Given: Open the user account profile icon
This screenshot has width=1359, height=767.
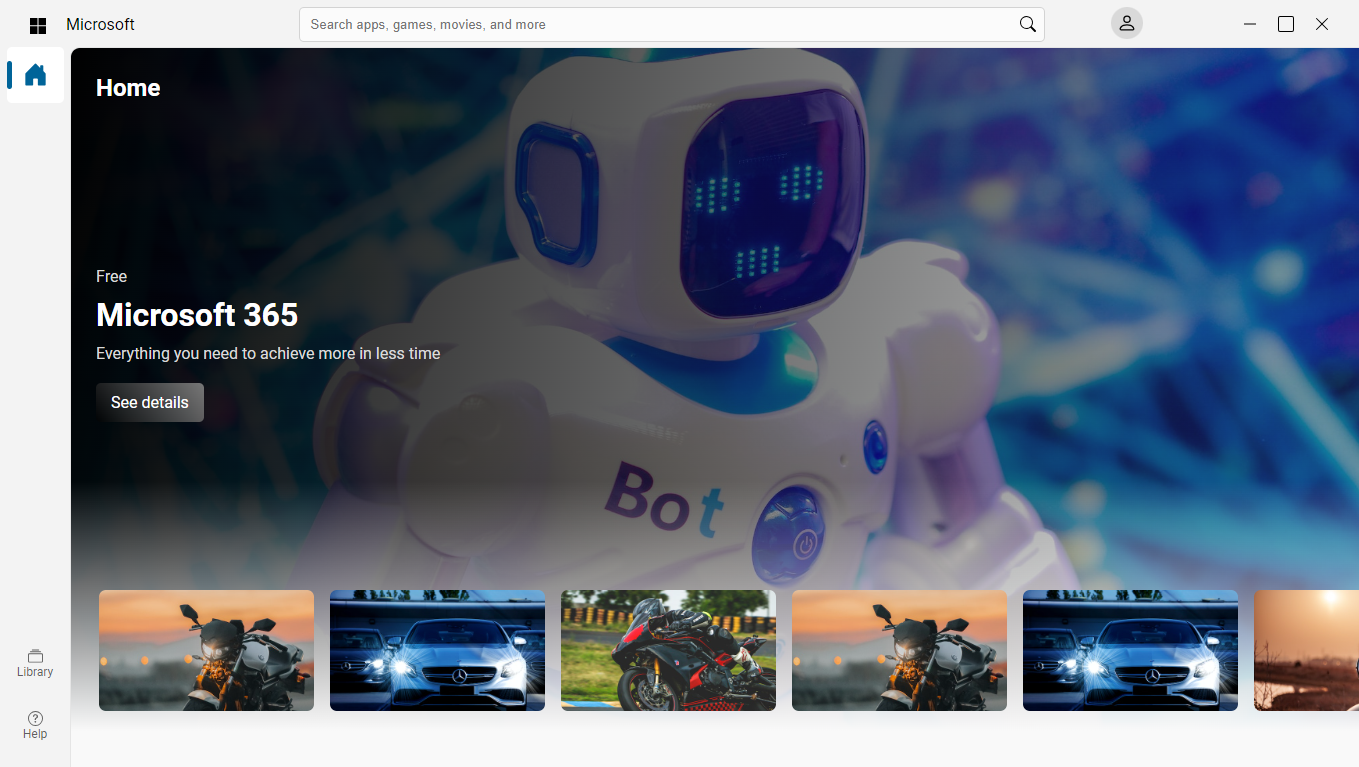Looking at the screenshot, I should pyautogui.click(x=1126, y=24).
